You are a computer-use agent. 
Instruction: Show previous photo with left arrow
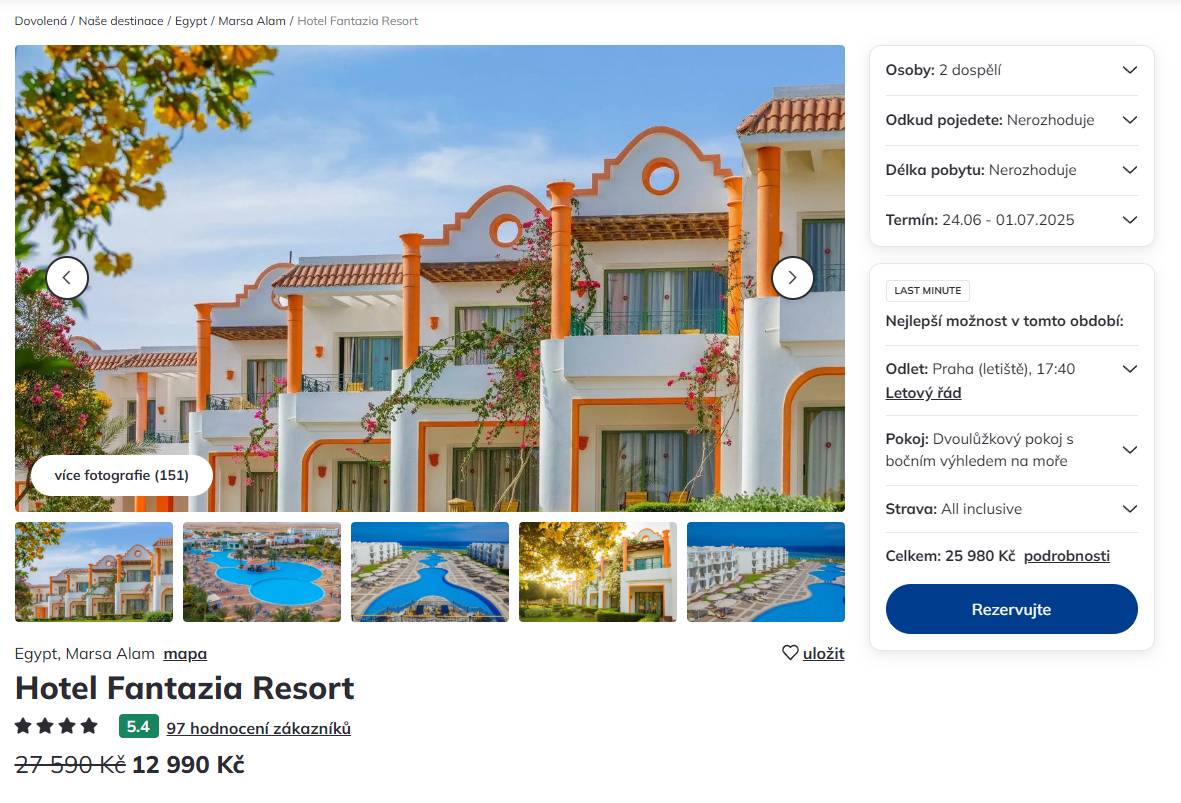click(x=67, y=278)
